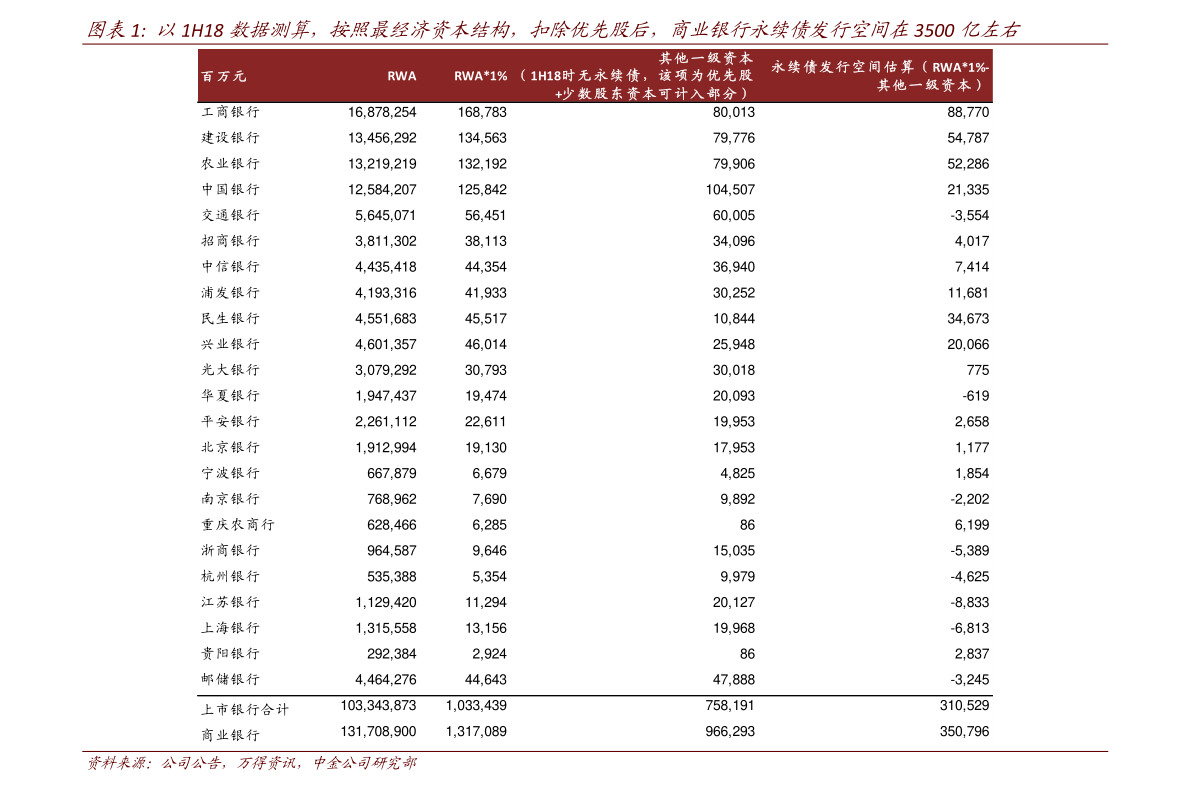Screen dimensions: 1191x792
Task: Click 江苏银行 issuance value -8,833
Action: pyautogui.click(x=969, y=602)
